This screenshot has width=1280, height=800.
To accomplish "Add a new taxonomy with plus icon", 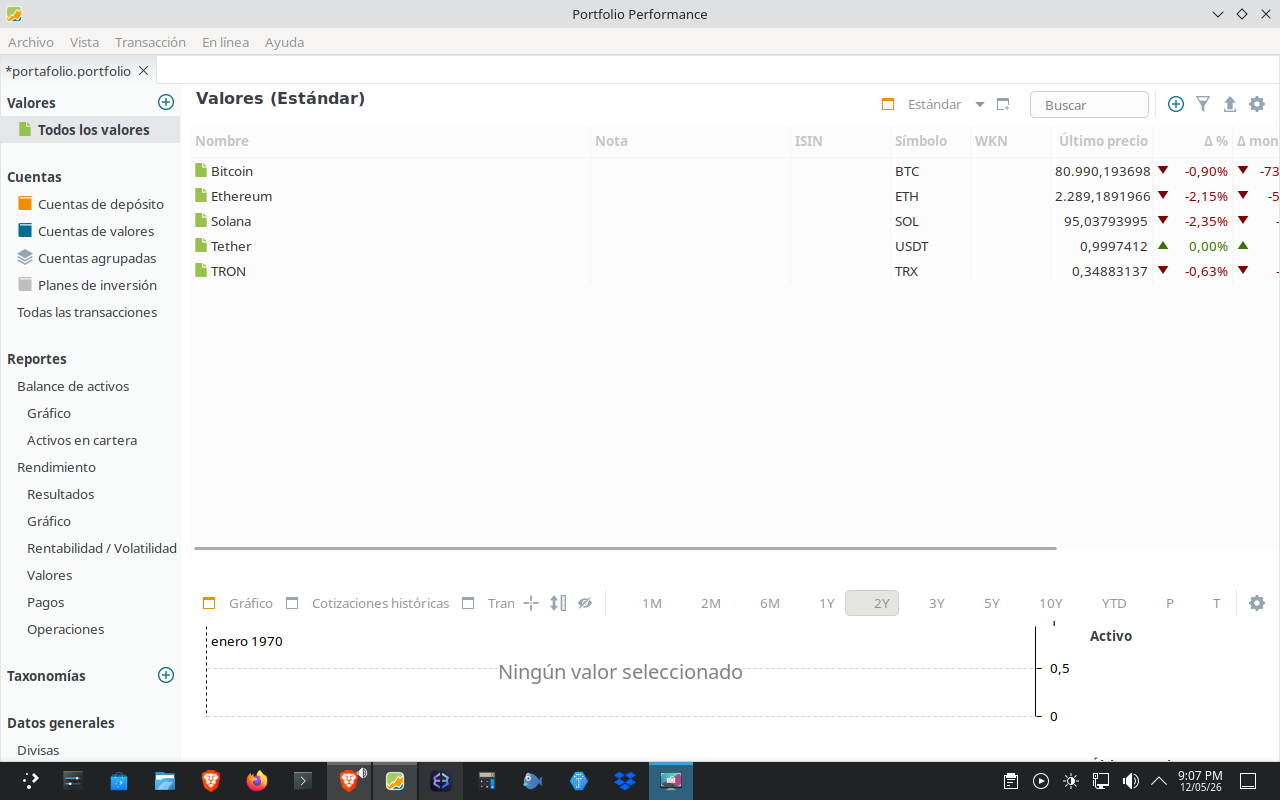I will (166, 675).
